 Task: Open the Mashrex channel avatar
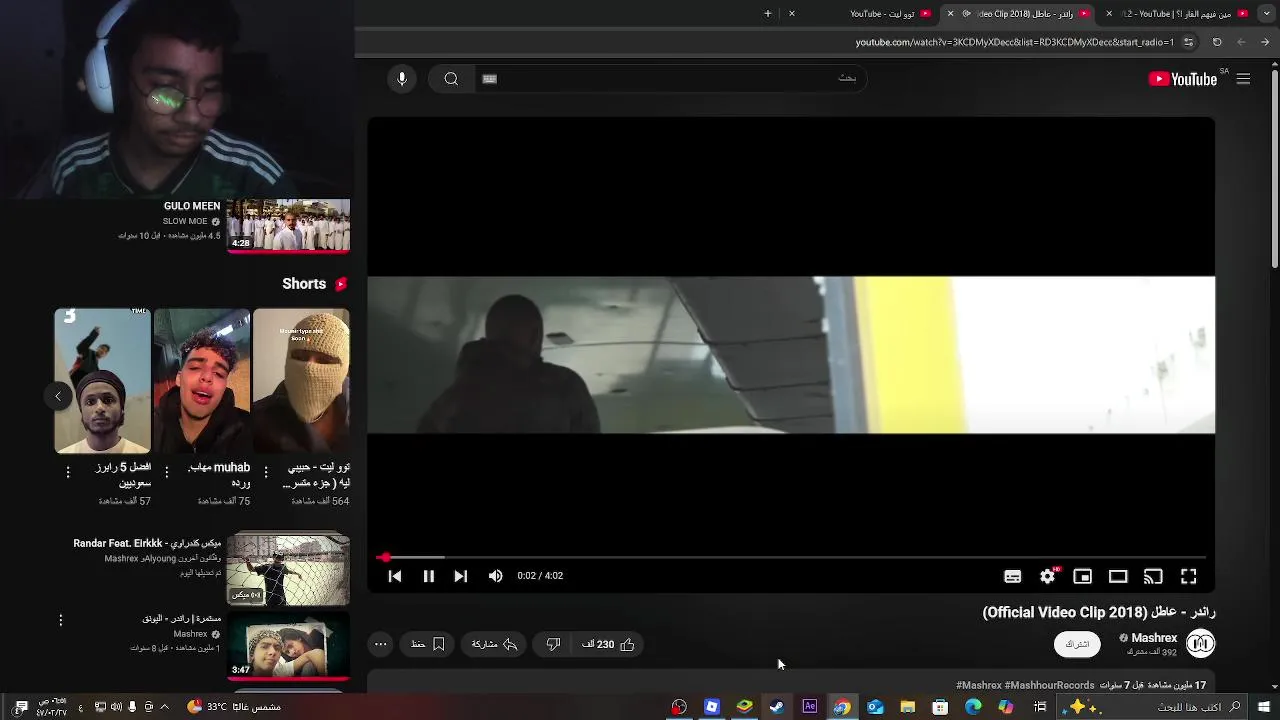[1200, 644]
